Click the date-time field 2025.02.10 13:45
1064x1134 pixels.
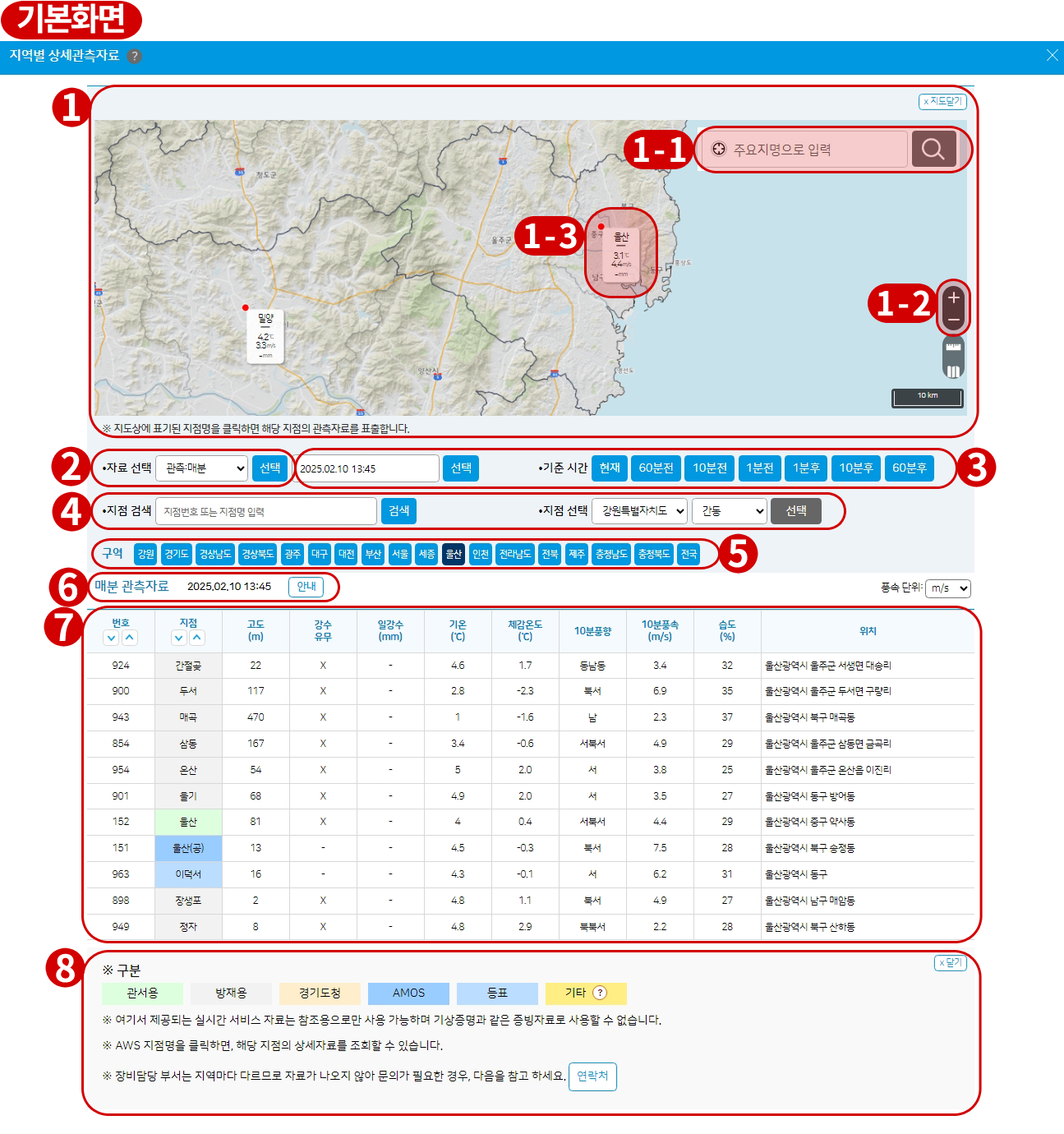coord(367,468)
